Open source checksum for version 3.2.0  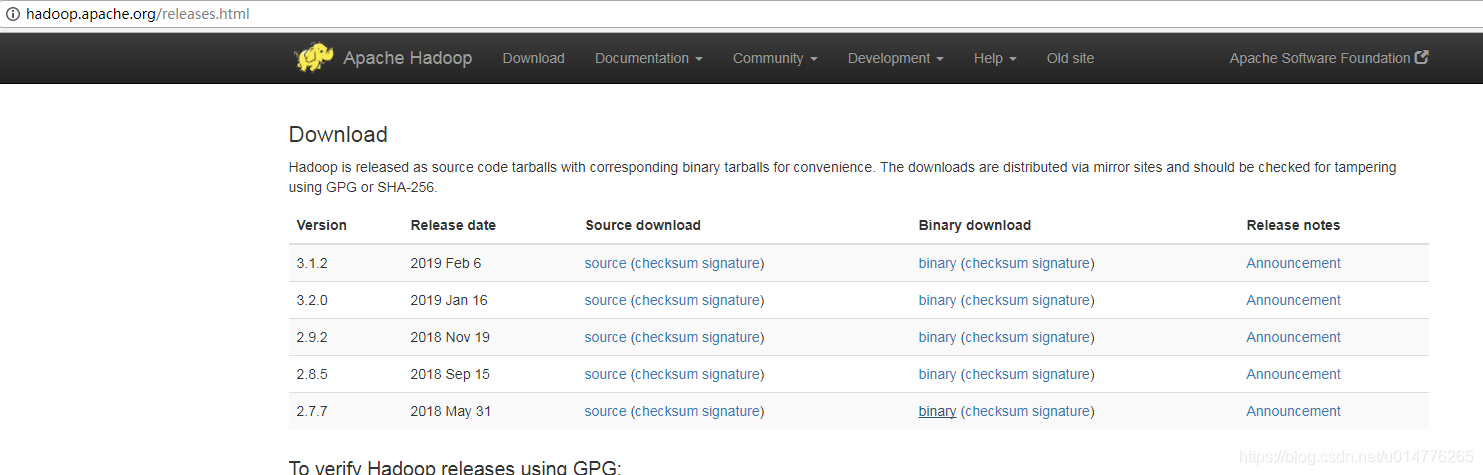(x=667, y=300)
